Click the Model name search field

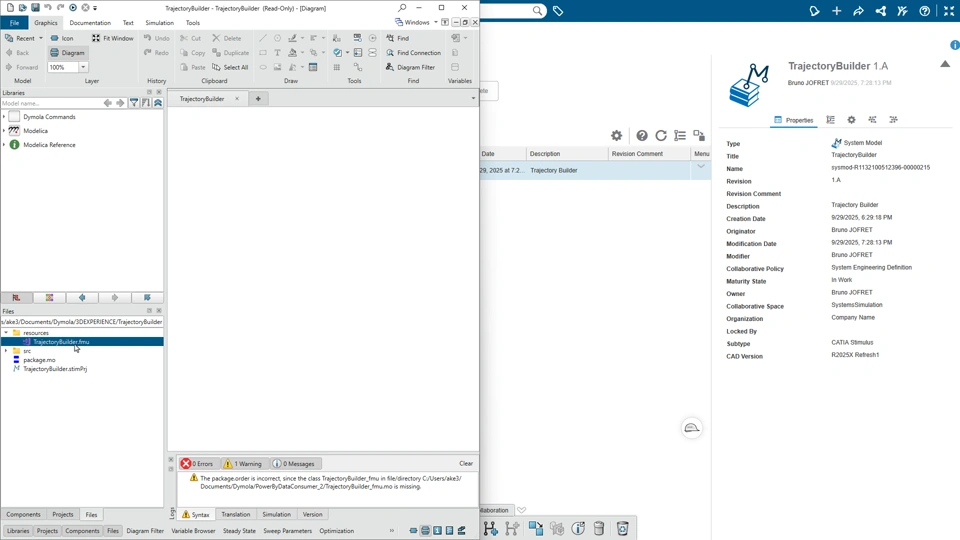(x=50, y=103)
